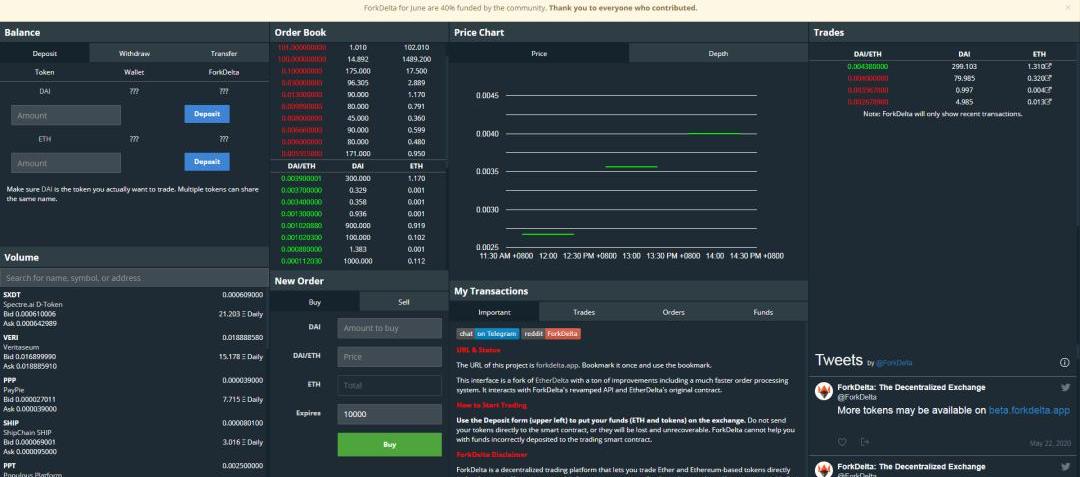Open the external link icon on the 1.310 ETH trade

[x=1049, y=67]
